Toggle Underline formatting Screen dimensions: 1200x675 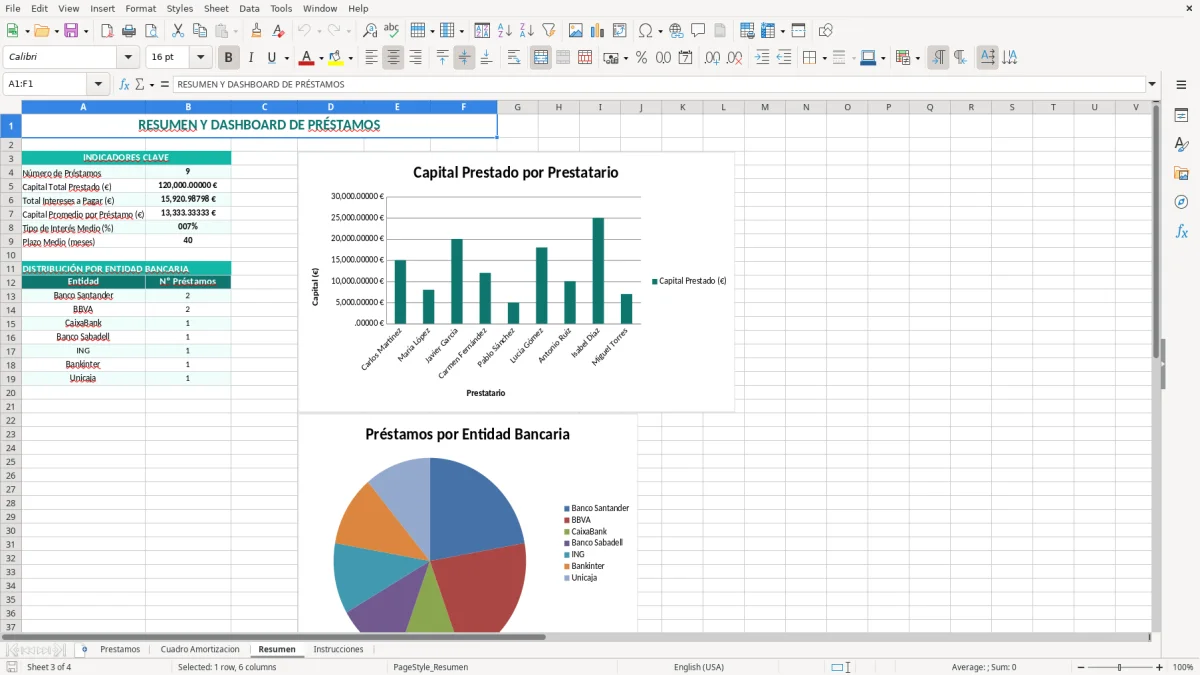coord(271,58)
